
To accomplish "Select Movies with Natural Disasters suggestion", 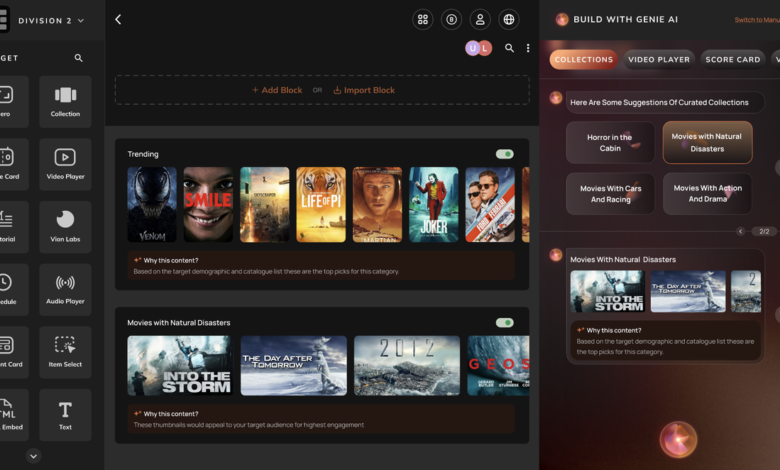I will tap(707, 142).
